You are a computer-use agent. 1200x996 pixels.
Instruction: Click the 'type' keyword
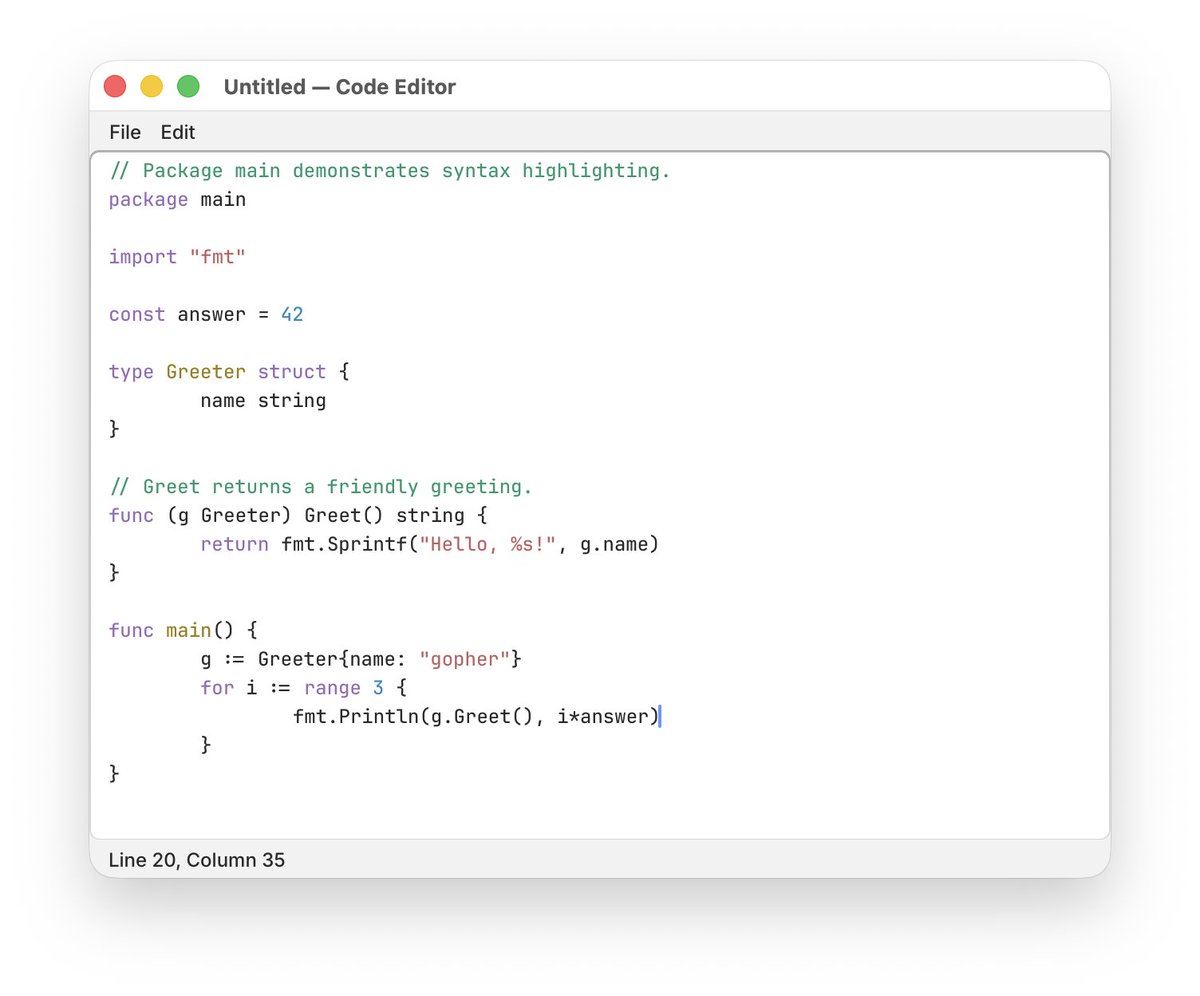click(x=132, y=372)
